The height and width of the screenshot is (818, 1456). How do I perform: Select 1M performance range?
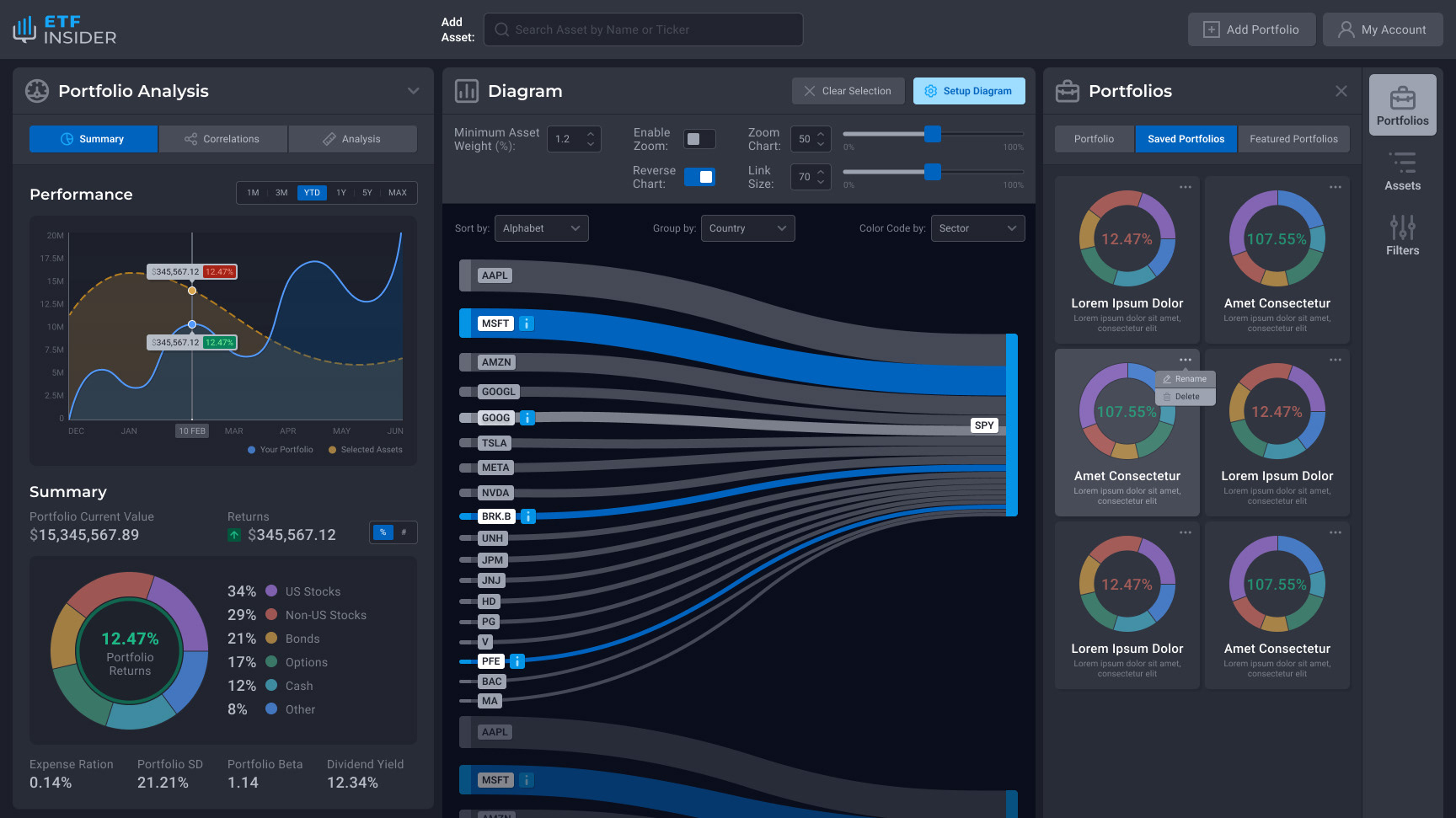tap(253, 193)
